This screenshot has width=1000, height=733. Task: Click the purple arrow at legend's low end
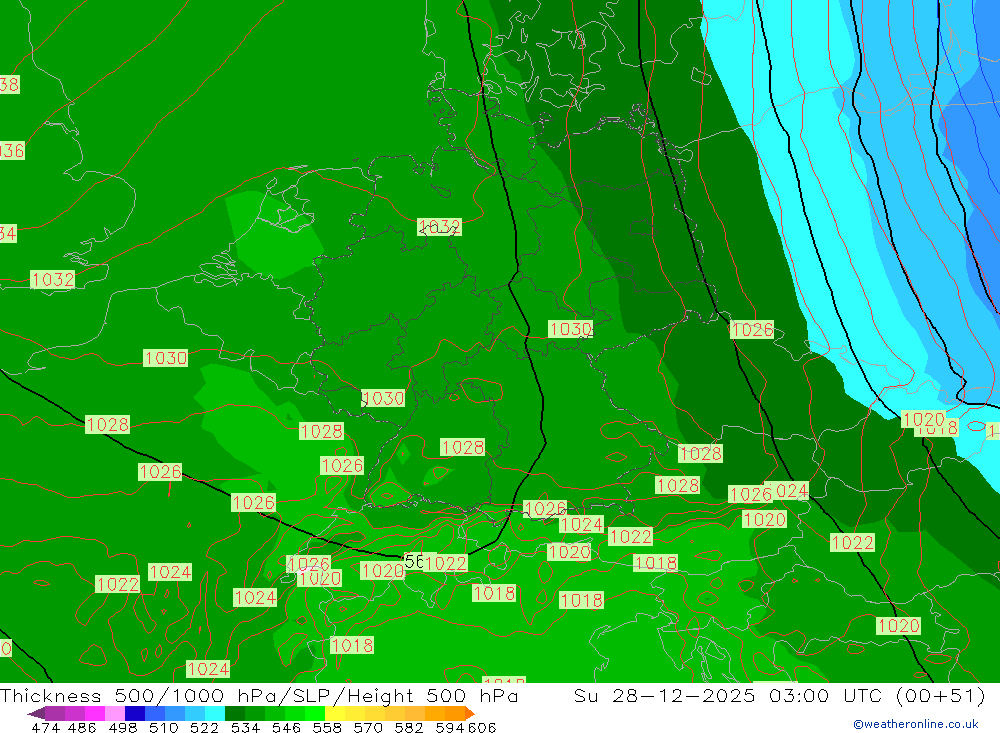tap(36, 713)
